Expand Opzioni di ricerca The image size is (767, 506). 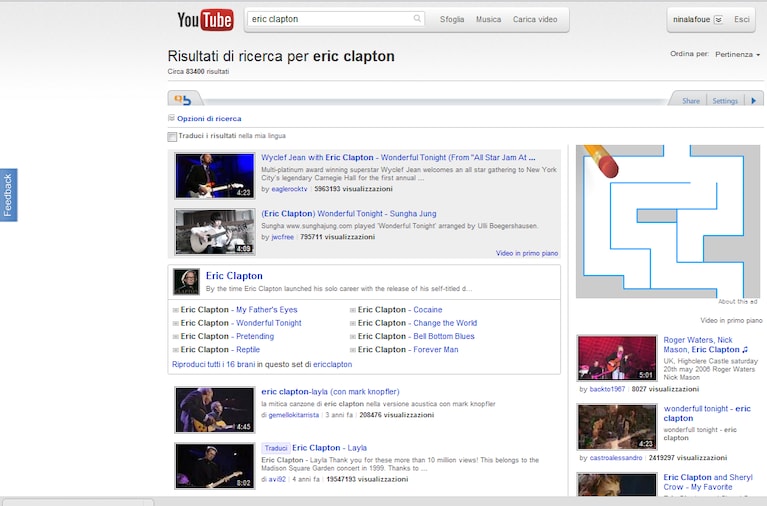pos(209,118)
